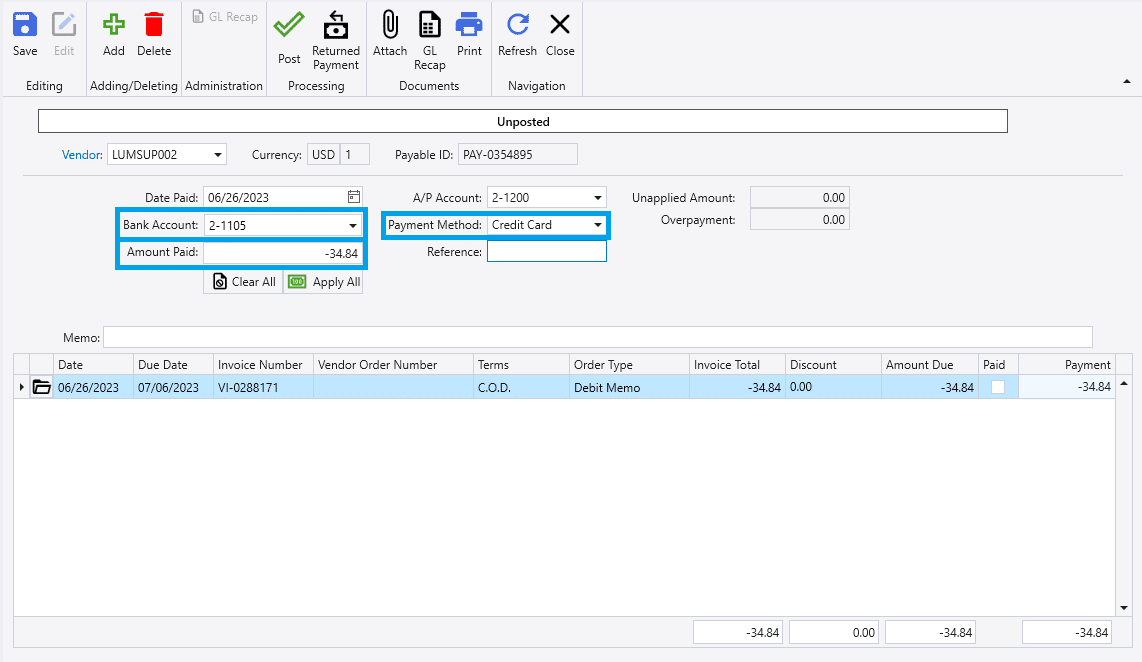Click the Clear All button
The width and height of the screenshot is (1142, 662).
pos(243,282)
